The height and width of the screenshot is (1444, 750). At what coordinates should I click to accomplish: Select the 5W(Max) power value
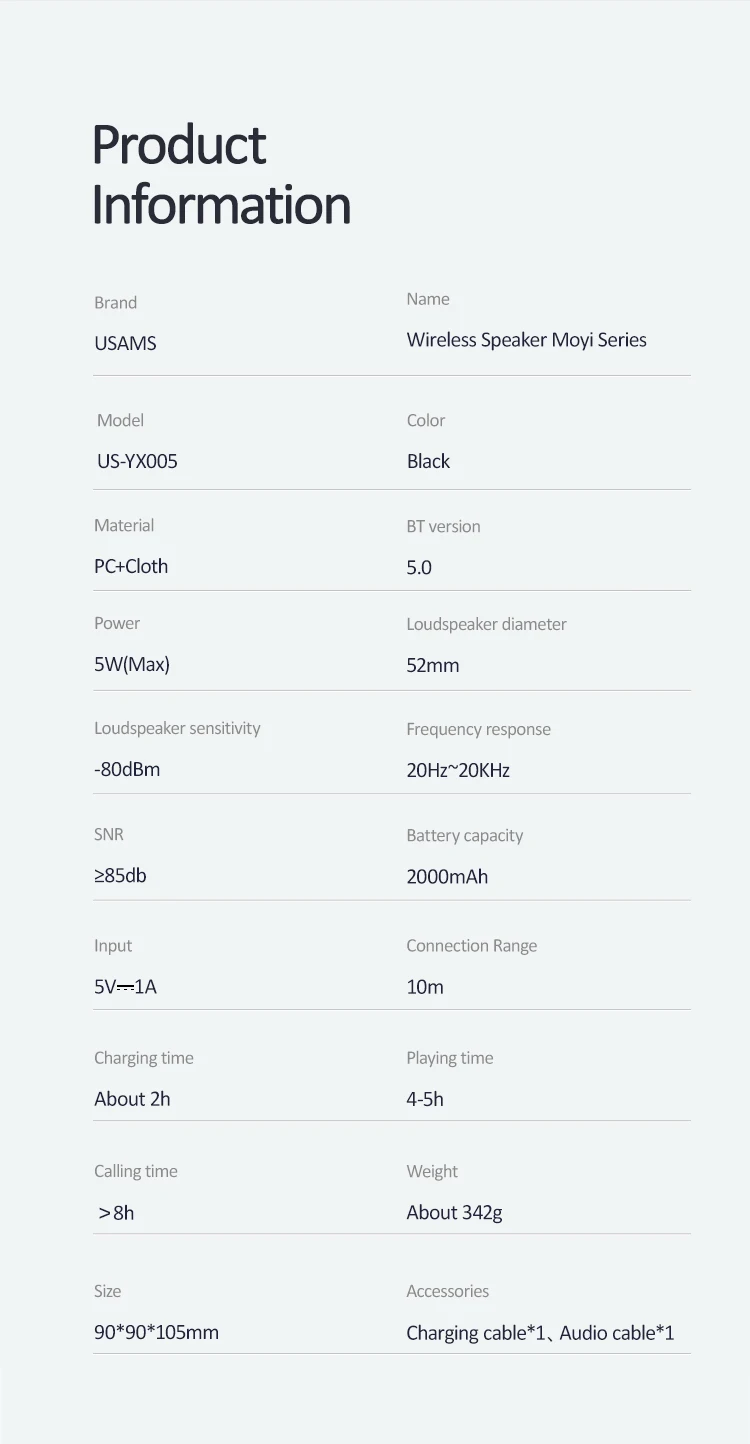(x=132, y=664)
